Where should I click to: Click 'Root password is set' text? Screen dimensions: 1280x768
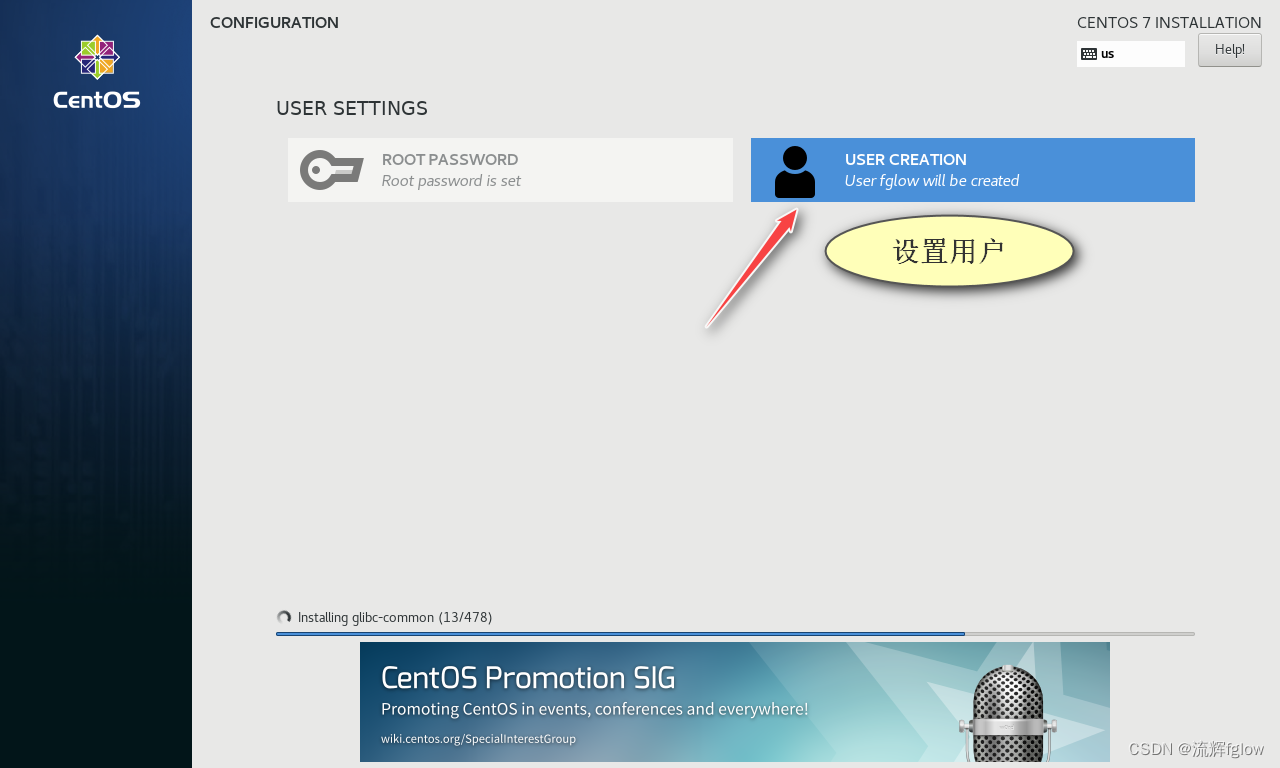[x=451, y=181]
